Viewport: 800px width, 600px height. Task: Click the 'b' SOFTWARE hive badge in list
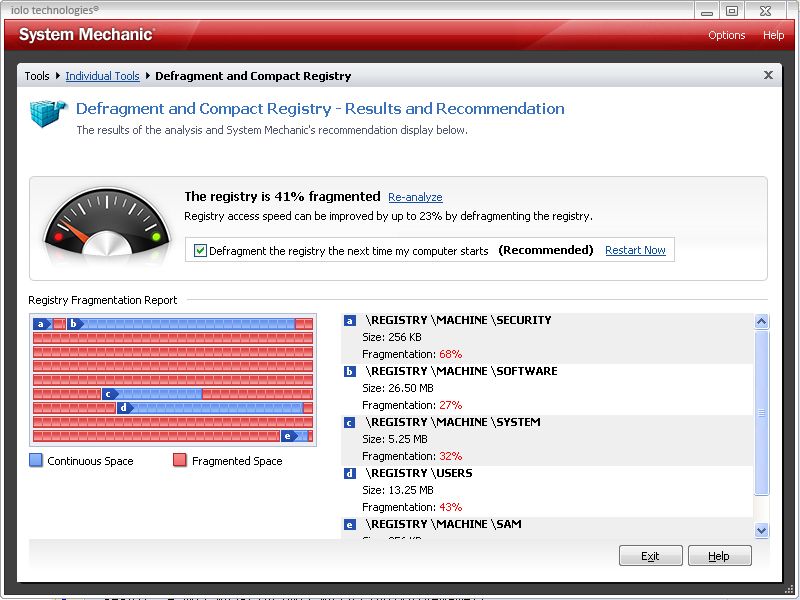[x=349, y=371]
